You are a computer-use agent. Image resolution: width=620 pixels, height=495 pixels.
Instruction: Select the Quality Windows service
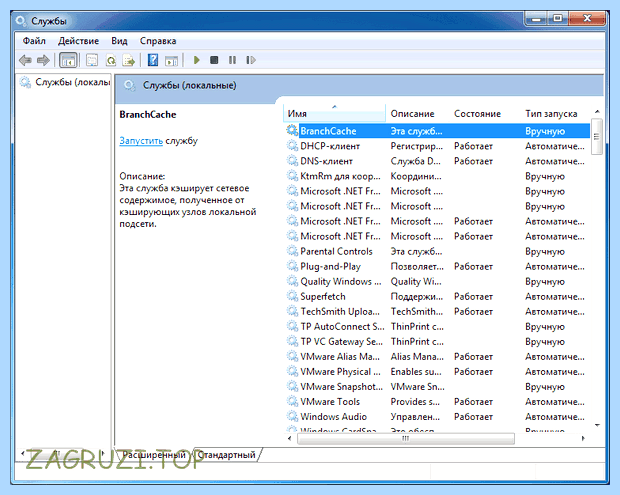[x=341, y=282]
